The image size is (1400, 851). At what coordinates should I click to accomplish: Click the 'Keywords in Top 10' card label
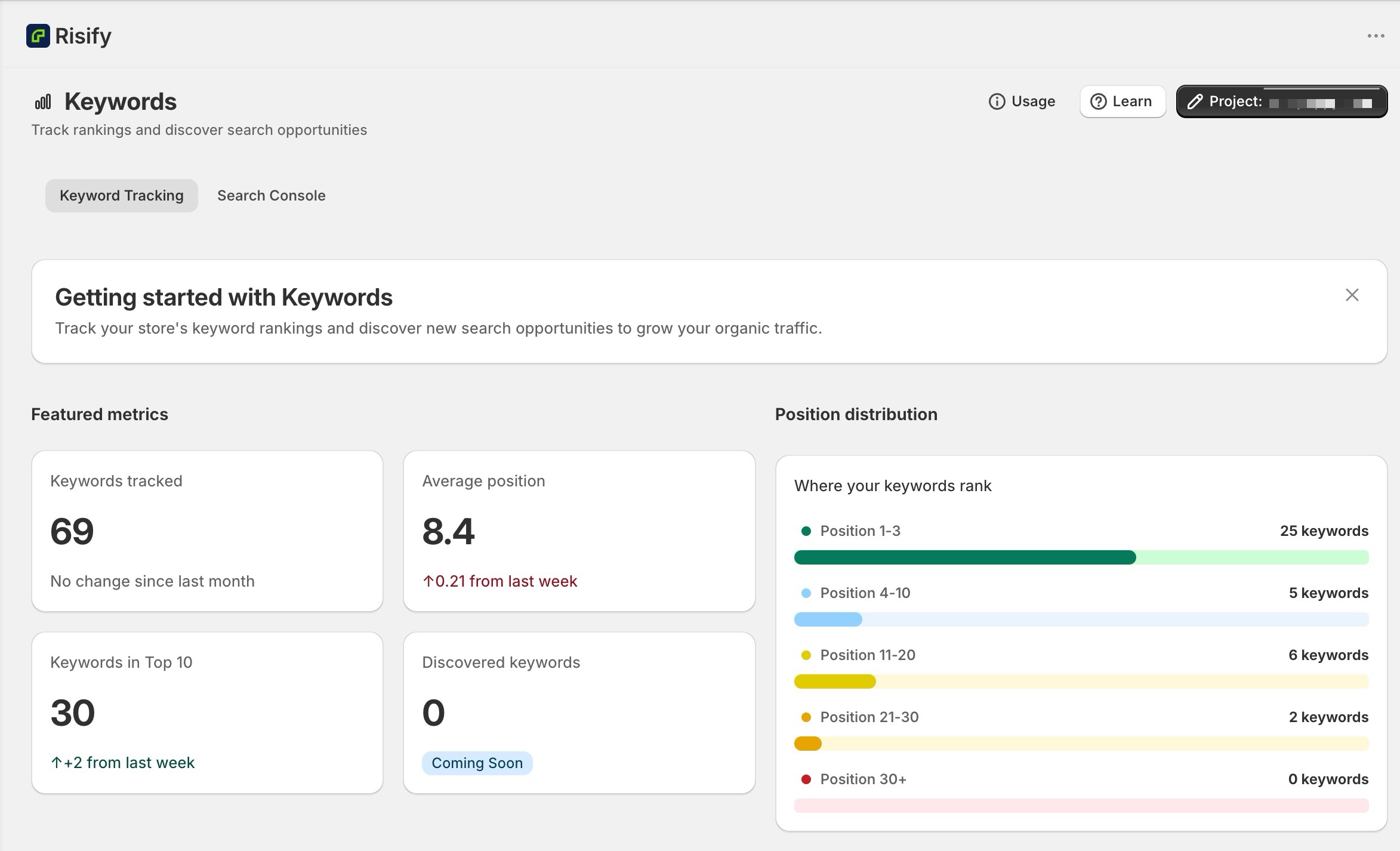coord(121,662)
